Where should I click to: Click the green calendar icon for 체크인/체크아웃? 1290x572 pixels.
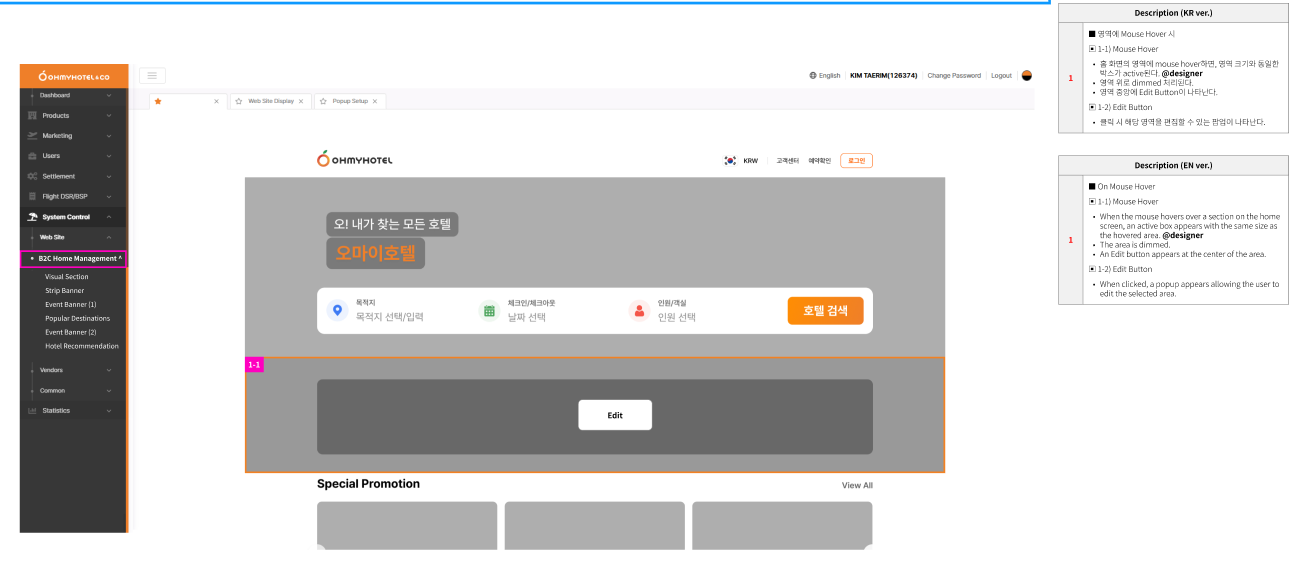[489, 310]
